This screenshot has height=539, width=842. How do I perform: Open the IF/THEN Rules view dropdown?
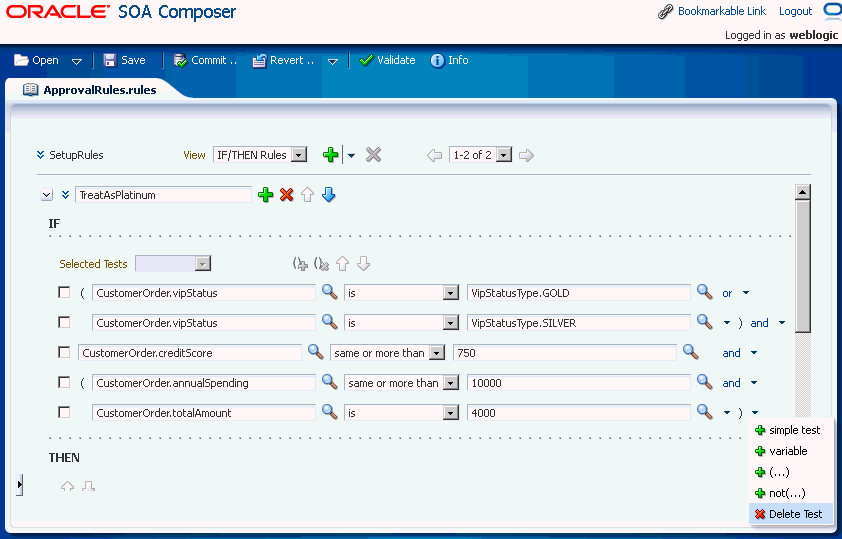pyautogui.click(x=260, y=155)
